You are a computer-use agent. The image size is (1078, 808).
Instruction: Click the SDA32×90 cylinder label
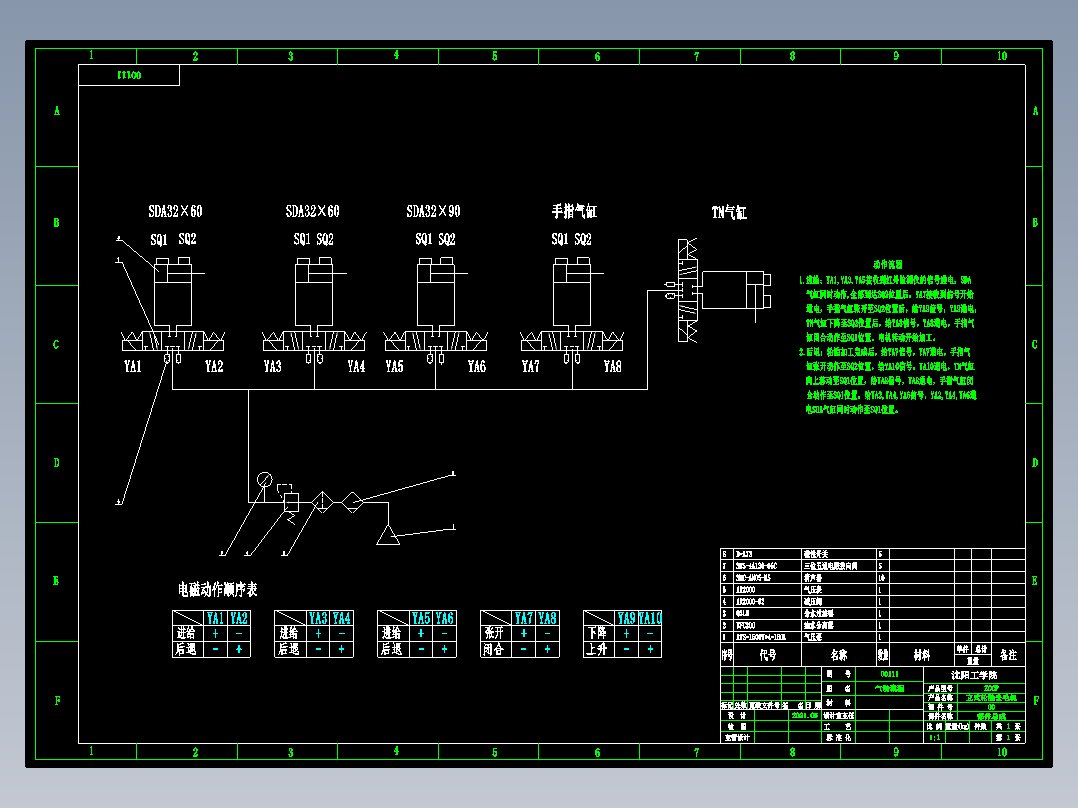[x=433, y=211]
